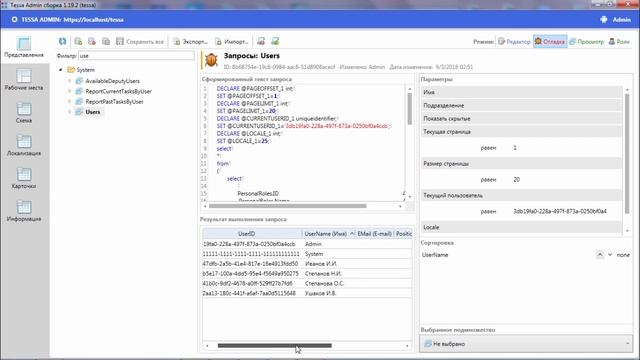Click the query text vertical scrollbar thumb

[x=409, y=109]
